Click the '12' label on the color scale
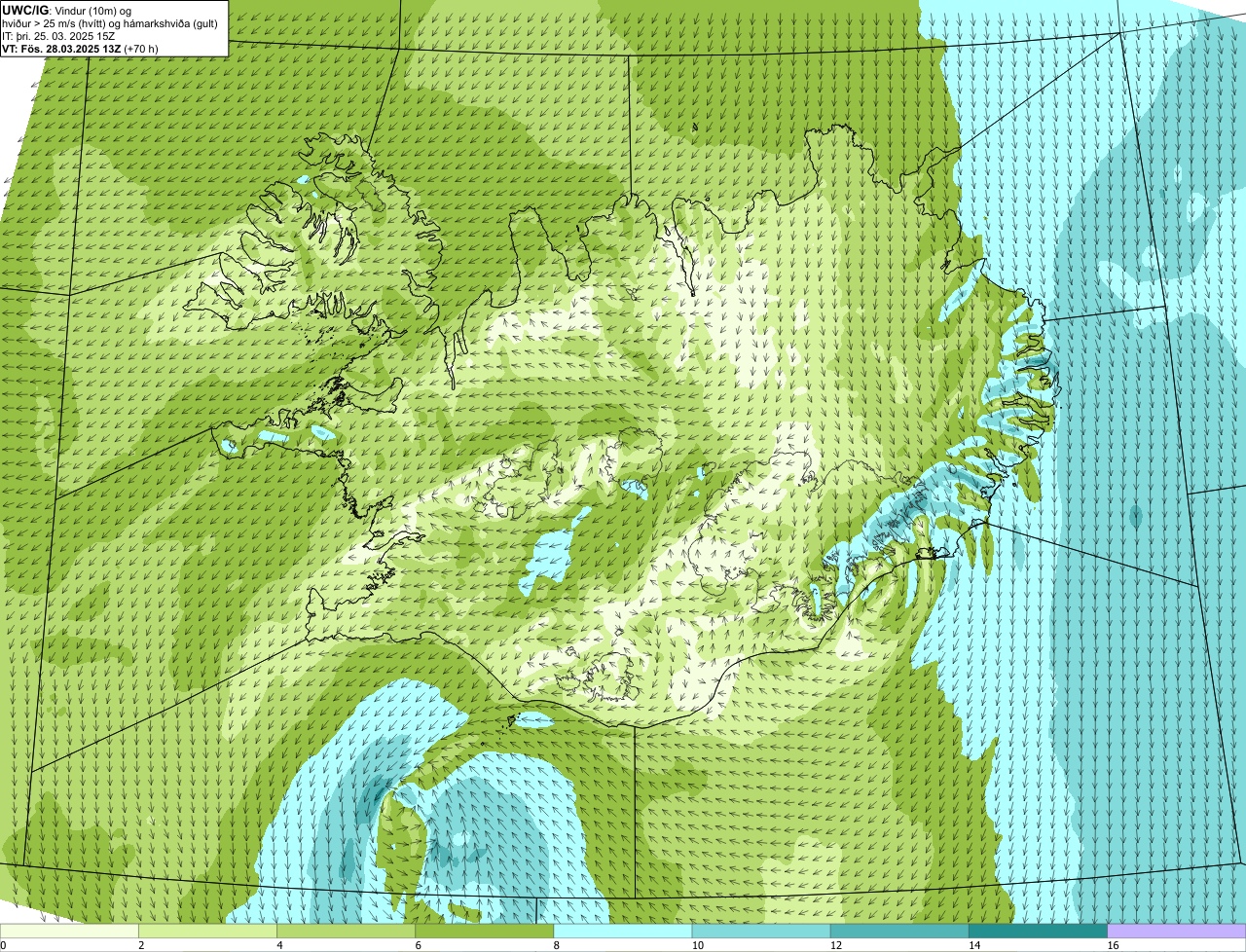Viewport: 1246px width, 952px height. point(836,945)
